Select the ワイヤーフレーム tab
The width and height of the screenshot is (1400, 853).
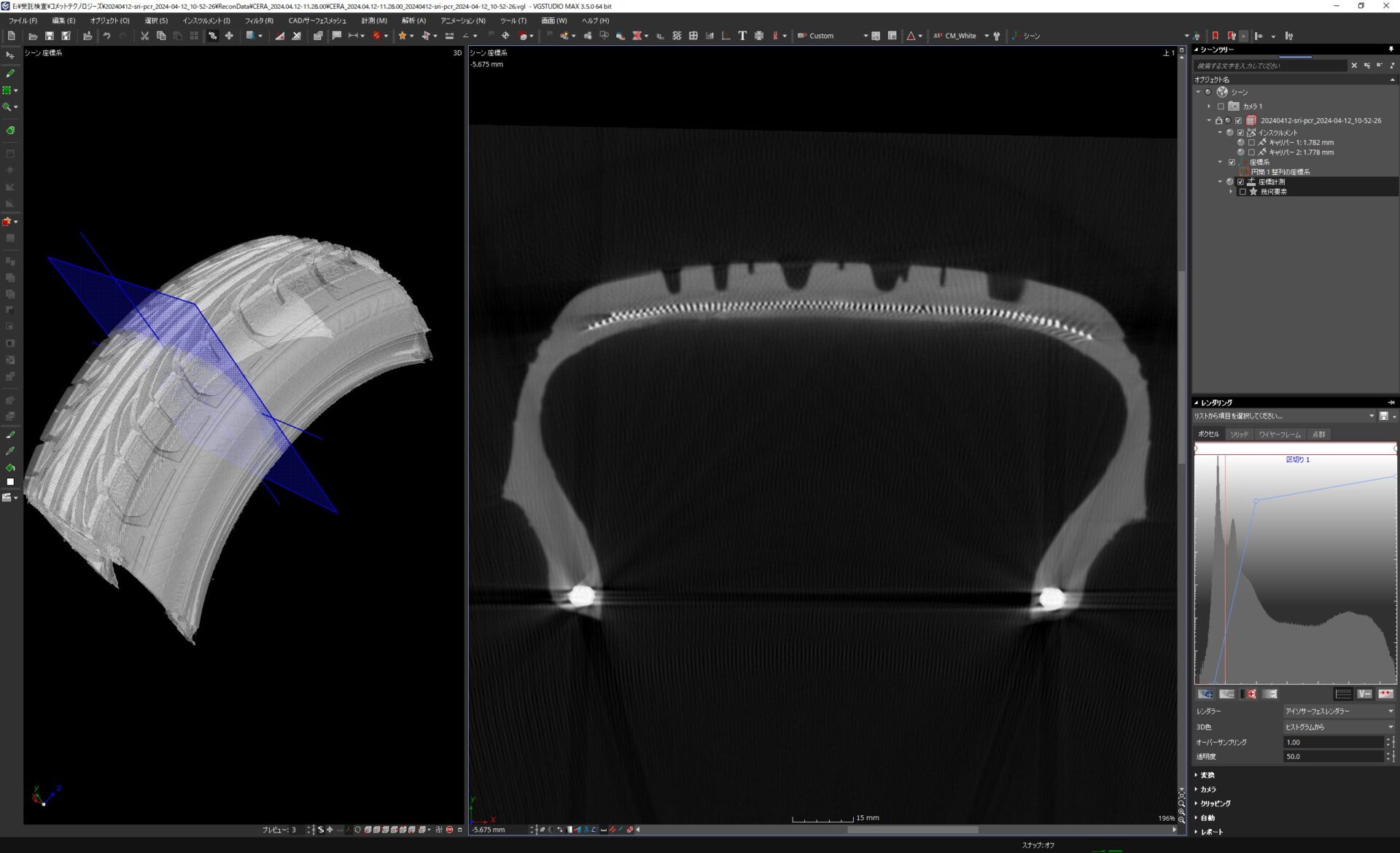pos(1279,435)
